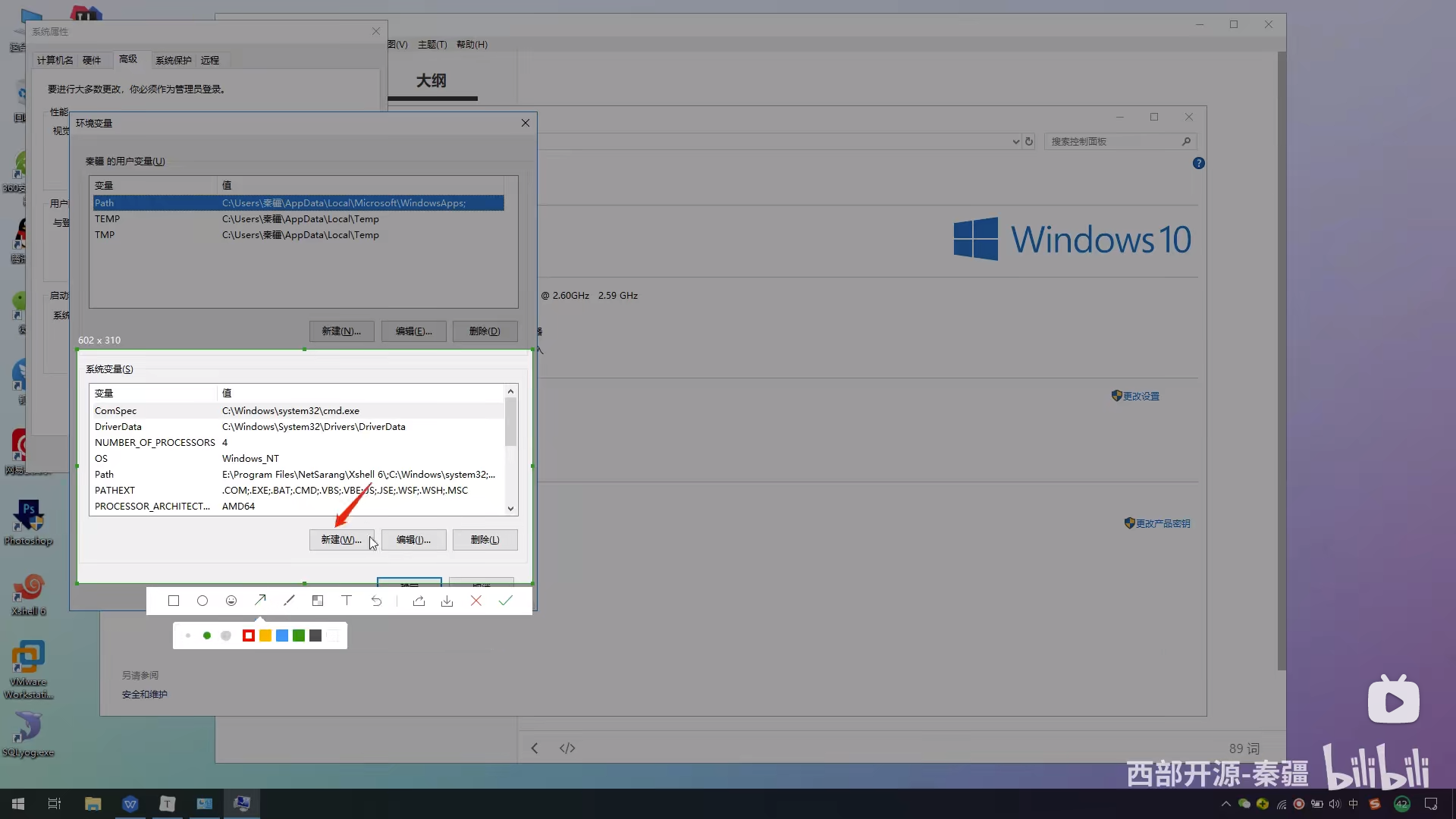
Task: Click the 新建(W)... system variable button
Action: click(341, 540)
